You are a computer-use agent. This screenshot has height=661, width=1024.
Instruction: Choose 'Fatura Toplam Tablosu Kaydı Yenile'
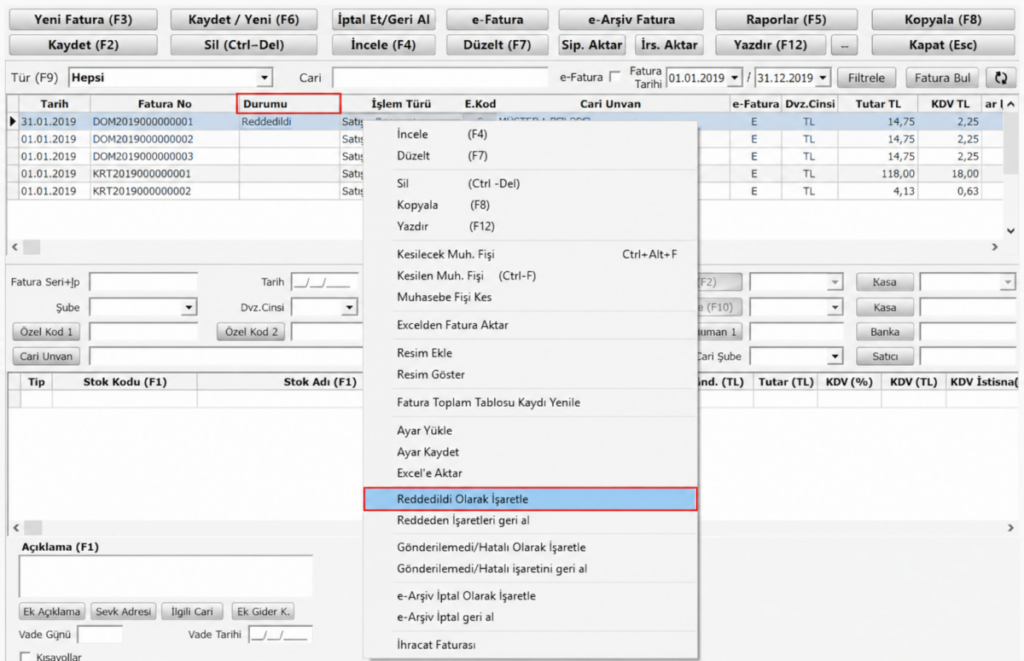488,402
